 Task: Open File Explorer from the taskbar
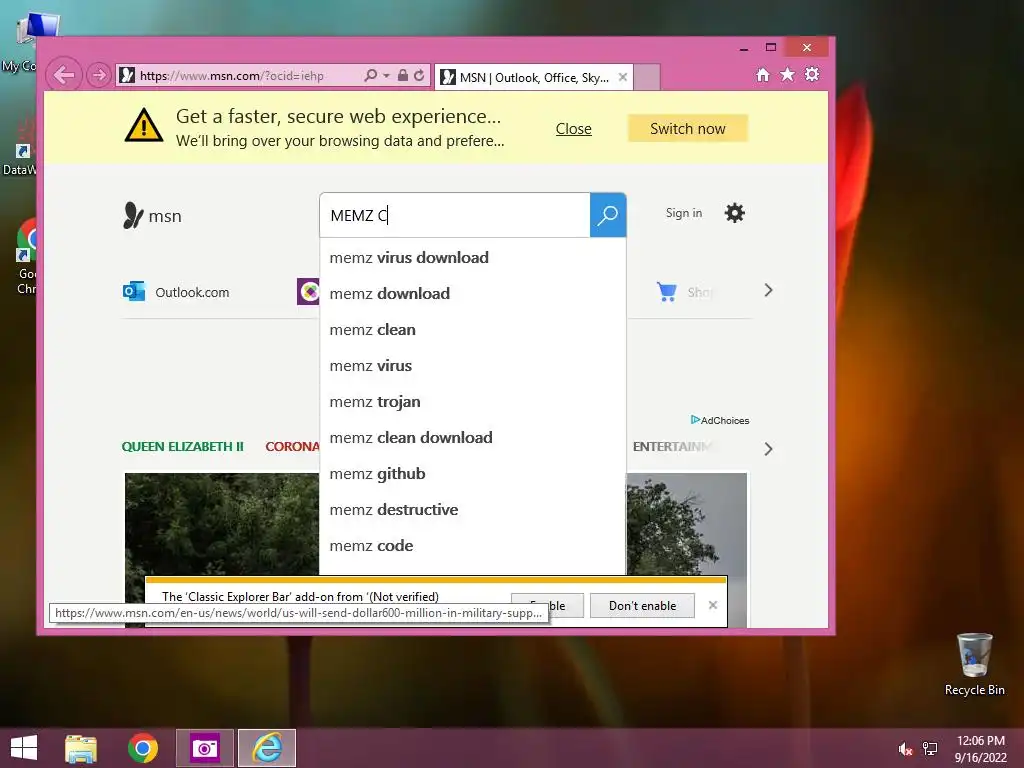tap(81, 748)
